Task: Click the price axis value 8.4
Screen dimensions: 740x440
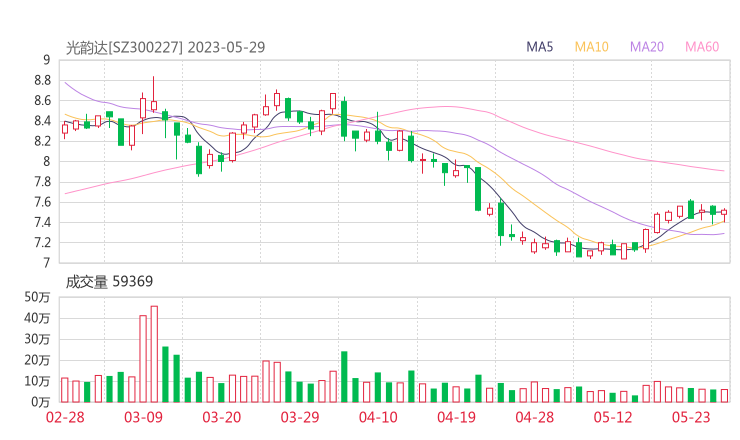Action: click(42, 121)
